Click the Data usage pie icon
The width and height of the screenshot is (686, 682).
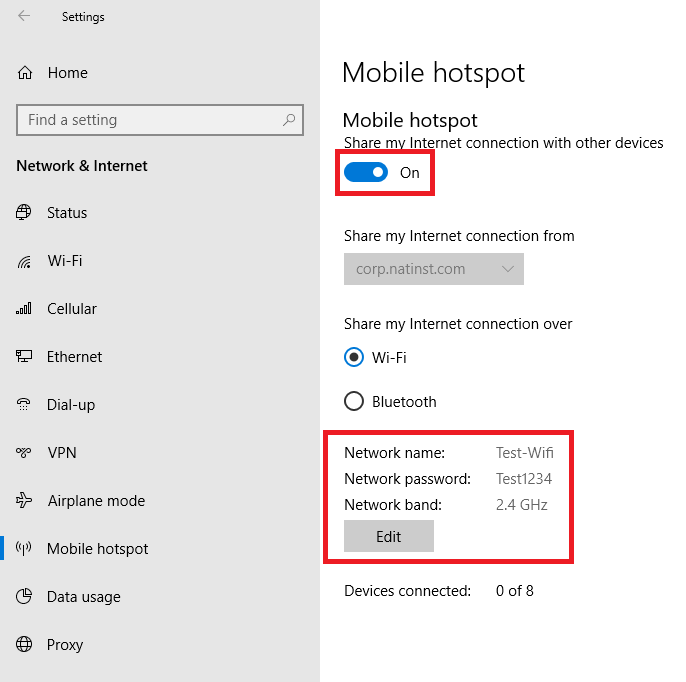(x=24, y=596)
